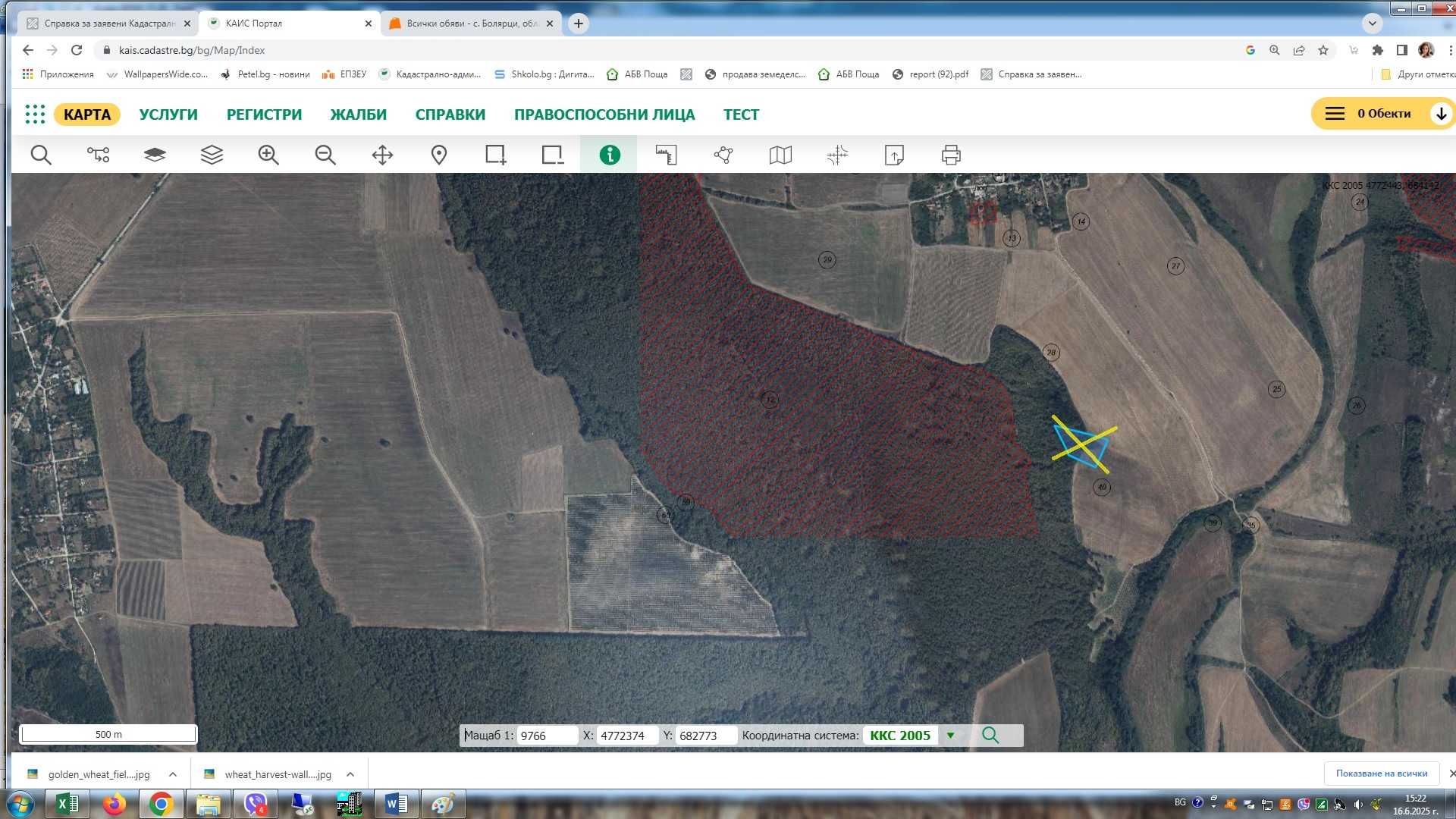This screenshot has width=1456, height=819.
Task: Open the СПРАВКИ menu link
Action: (450, 115)
